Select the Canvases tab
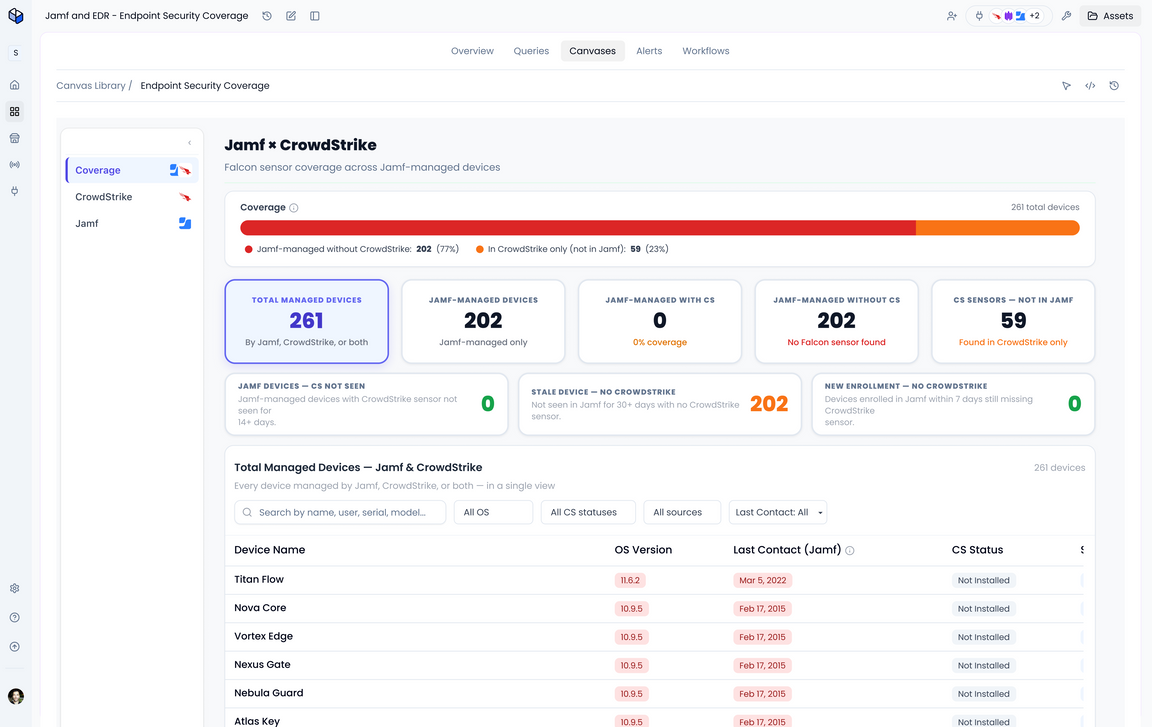1152x727 pixels. pos(592,51)
